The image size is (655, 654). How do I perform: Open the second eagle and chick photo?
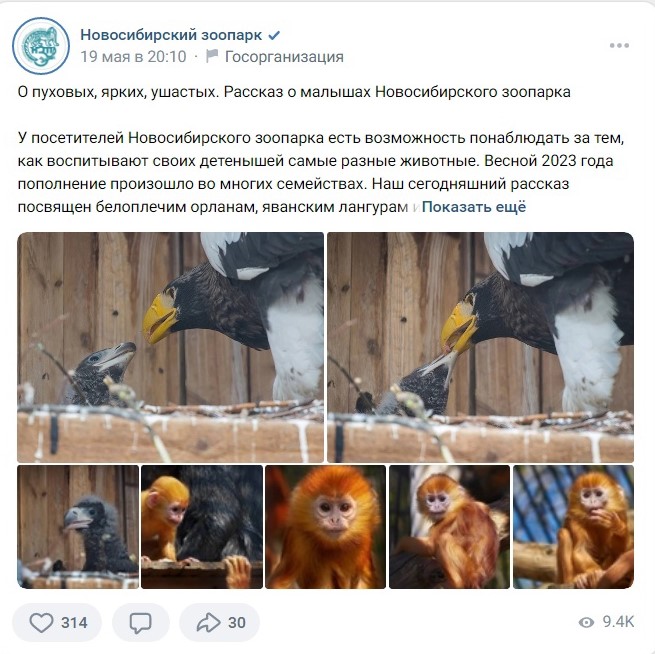480,347
